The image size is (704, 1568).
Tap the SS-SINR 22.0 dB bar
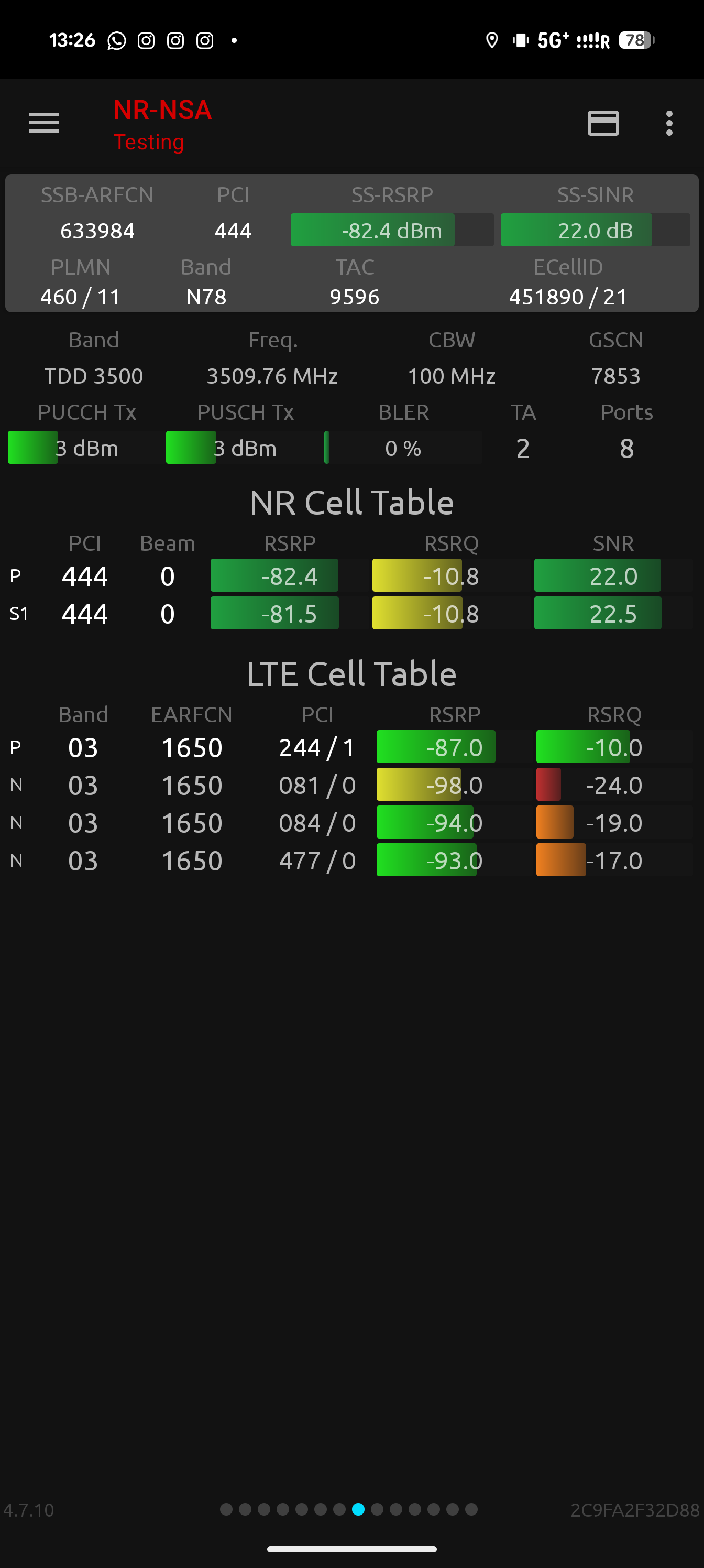(x=595, y=230)
